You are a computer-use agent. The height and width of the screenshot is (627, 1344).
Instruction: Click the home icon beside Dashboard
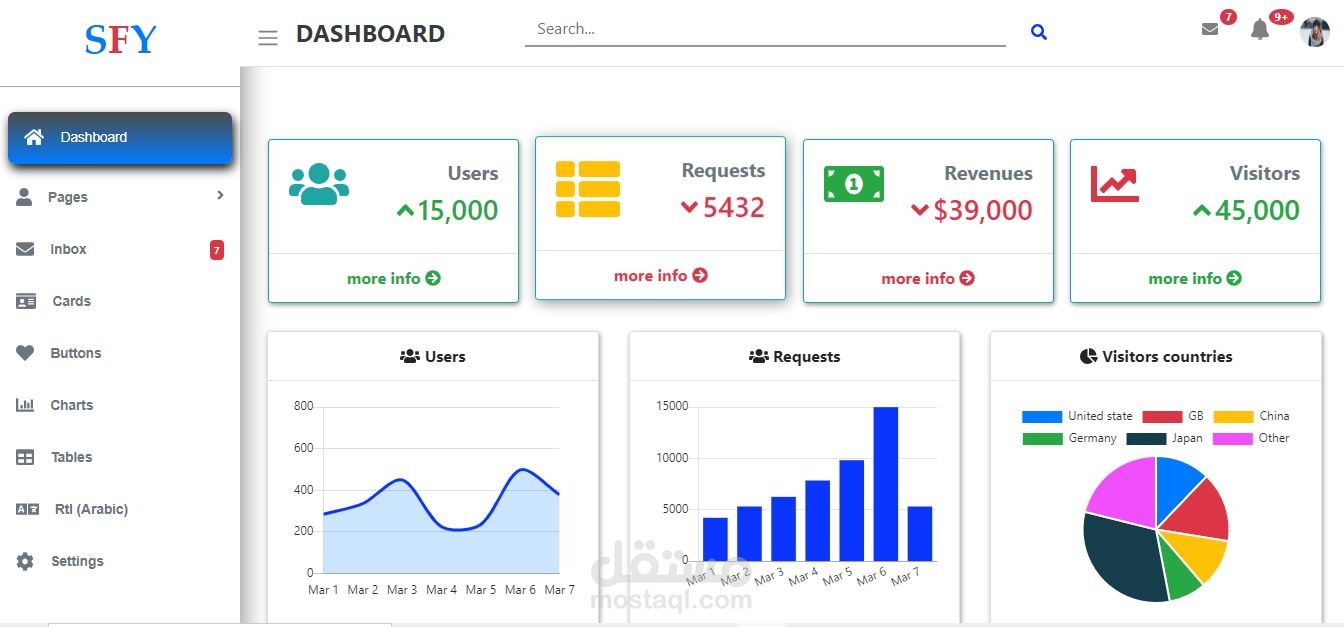coord(34,137)
